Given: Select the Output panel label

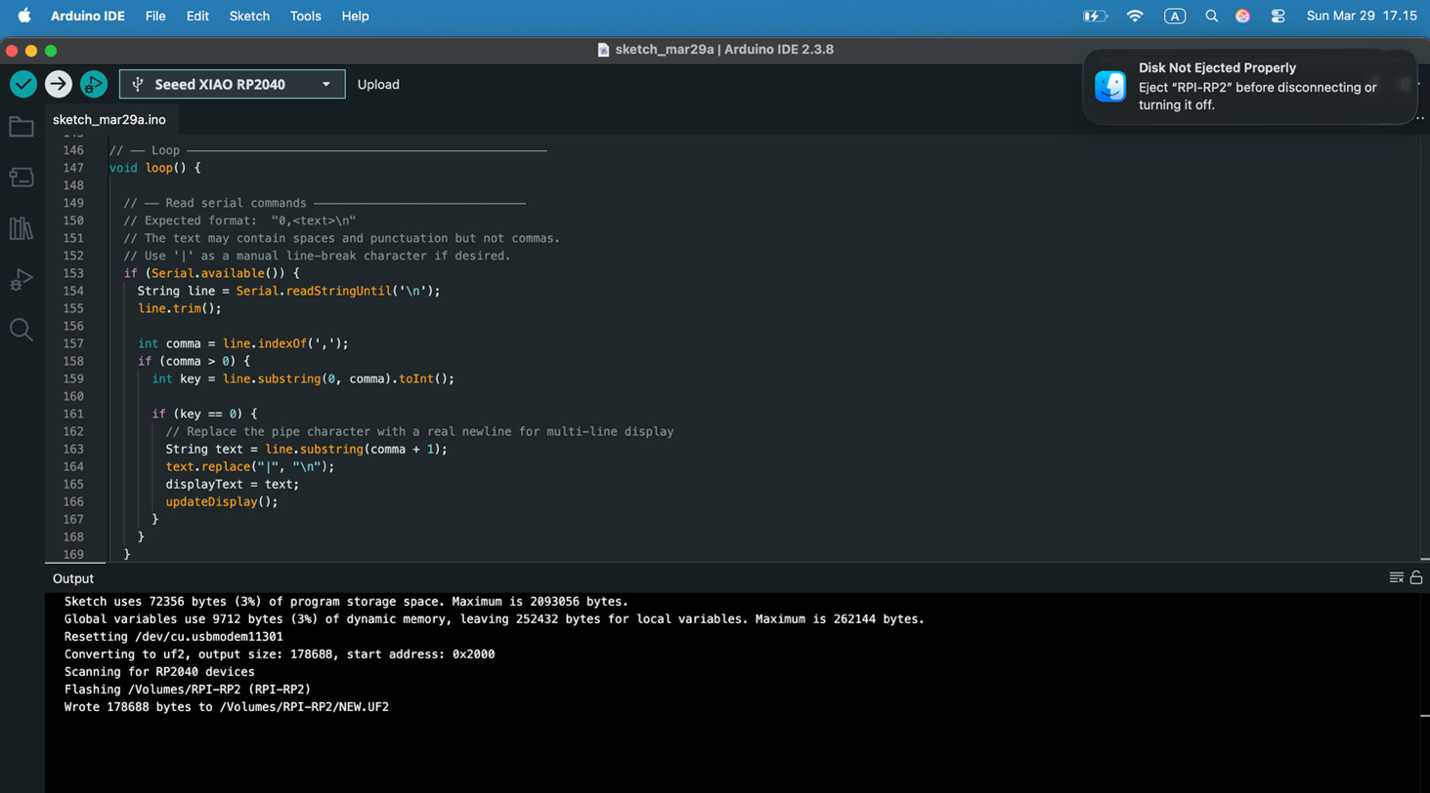Looking at the screenshot, I should tap(73, 578).
